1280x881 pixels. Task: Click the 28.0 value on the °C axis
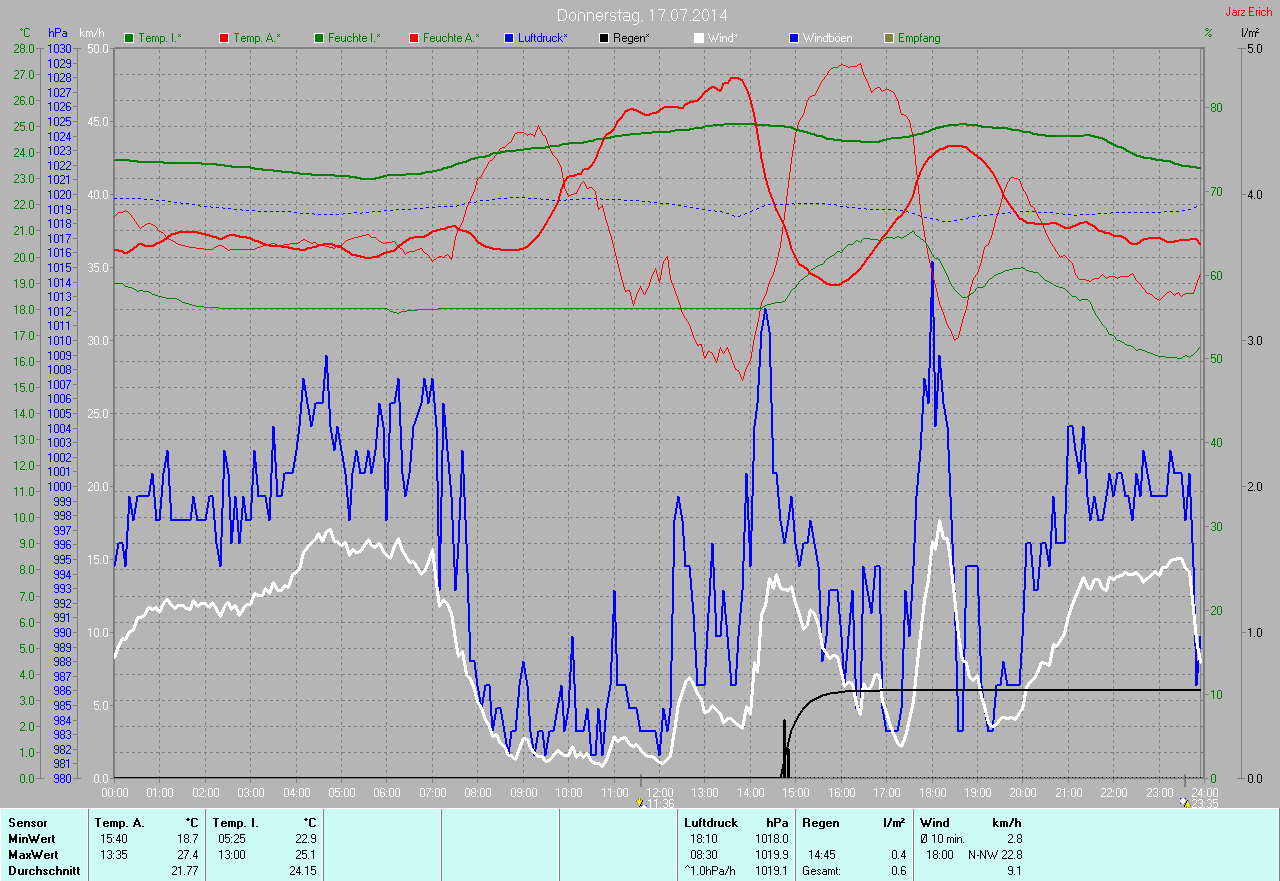tap(25, 48)
